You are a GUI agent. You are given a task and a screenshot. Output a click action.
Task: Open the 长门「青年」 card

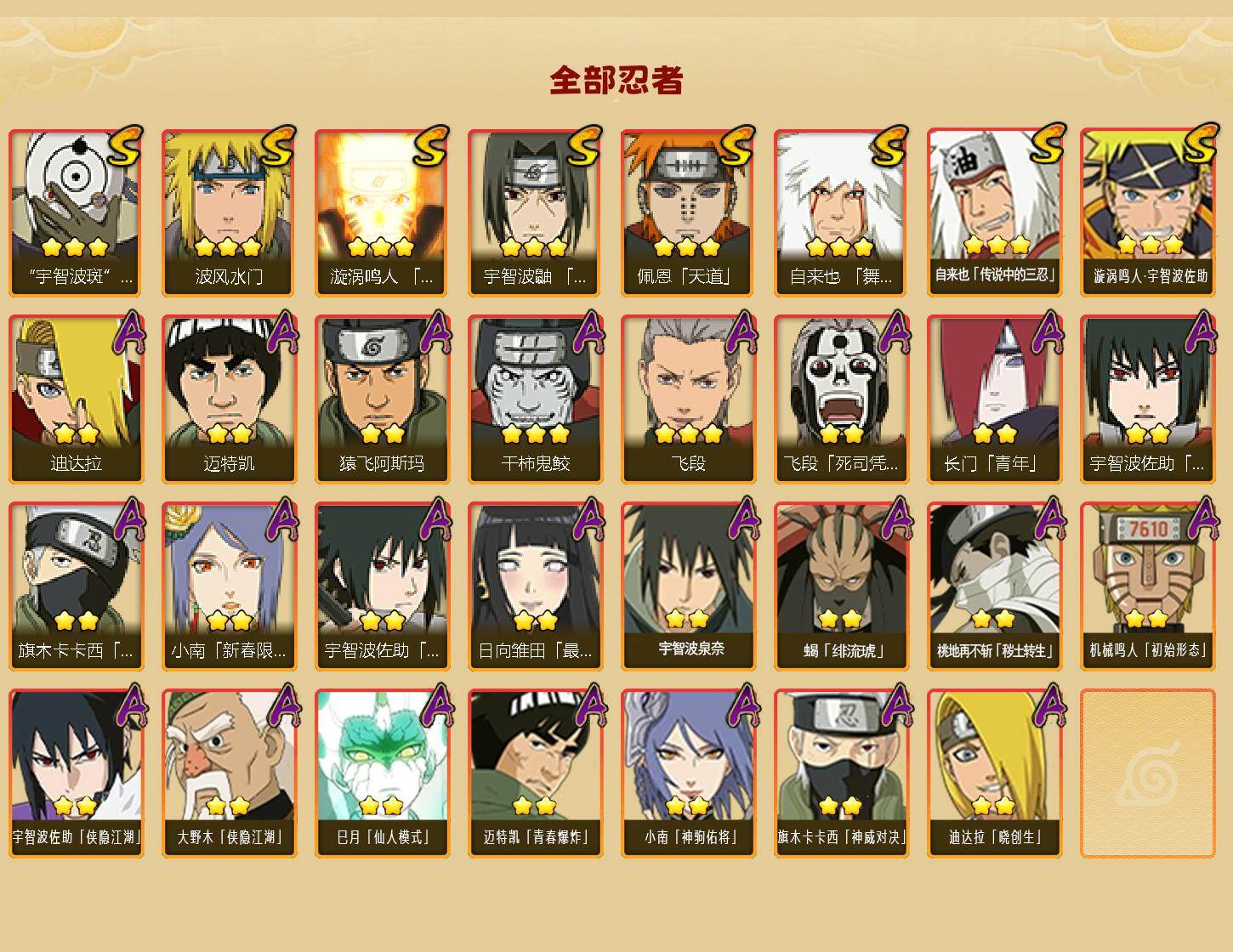click(x=994, y=399)
